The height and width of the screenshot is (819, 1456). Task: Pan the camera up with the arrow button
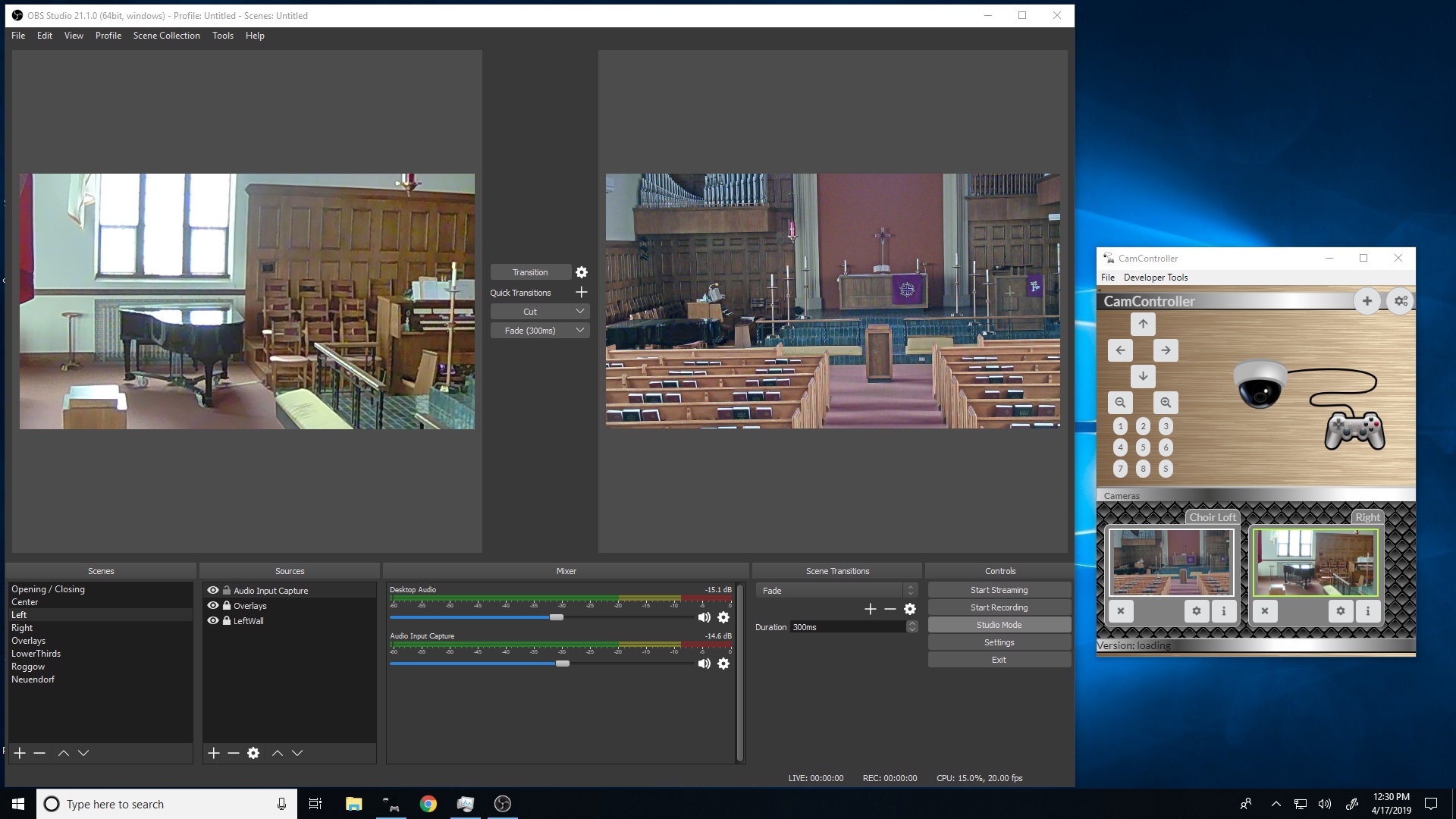1143,324
